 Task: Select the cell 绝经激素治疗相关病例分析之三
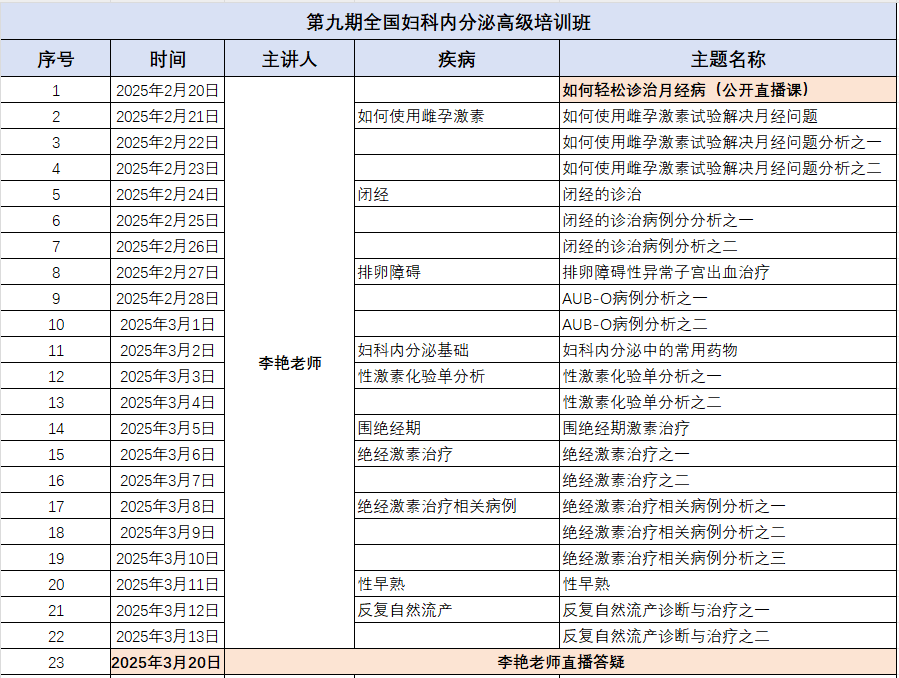(x=728, y=558)
